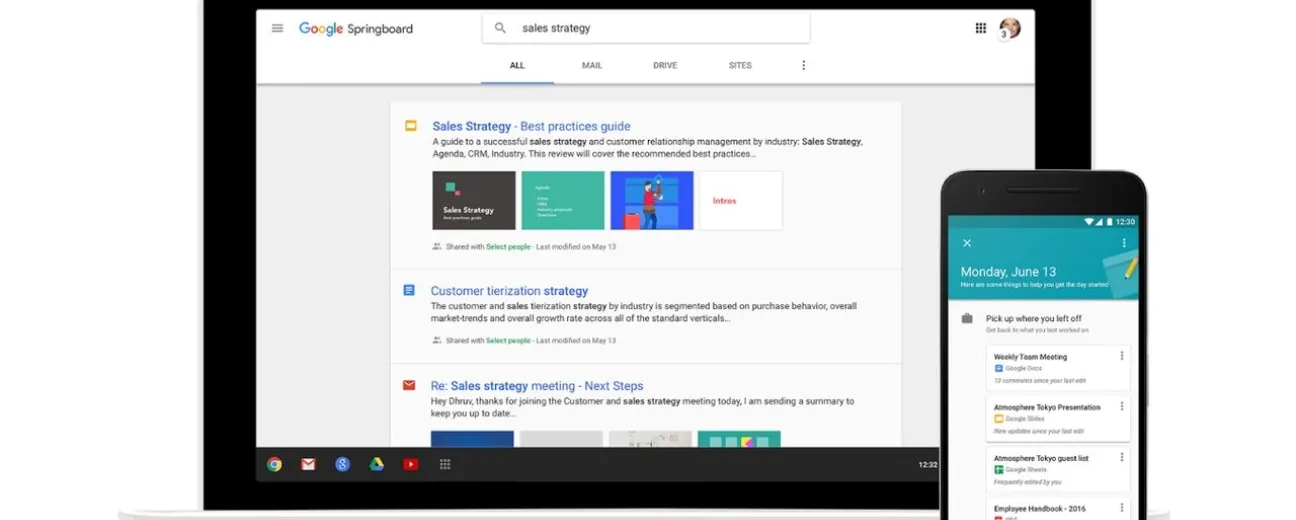Image resolution: width=1296 pixels, height=520 pixels.
Task: Click the Google Slides icon on Tokyo Presentation card
Action: (998, 419)
